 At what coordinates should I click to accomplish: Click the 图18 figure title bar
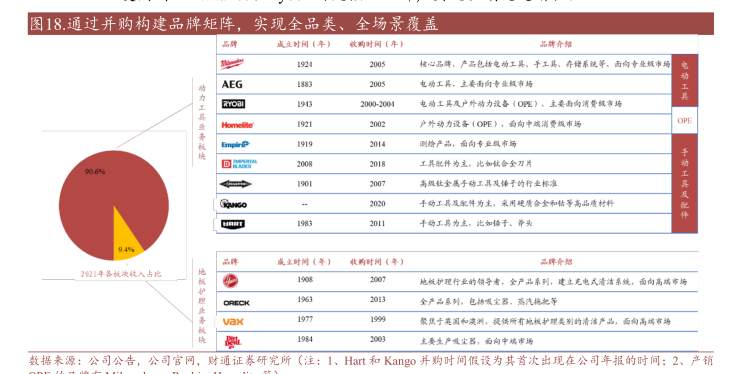371,24
